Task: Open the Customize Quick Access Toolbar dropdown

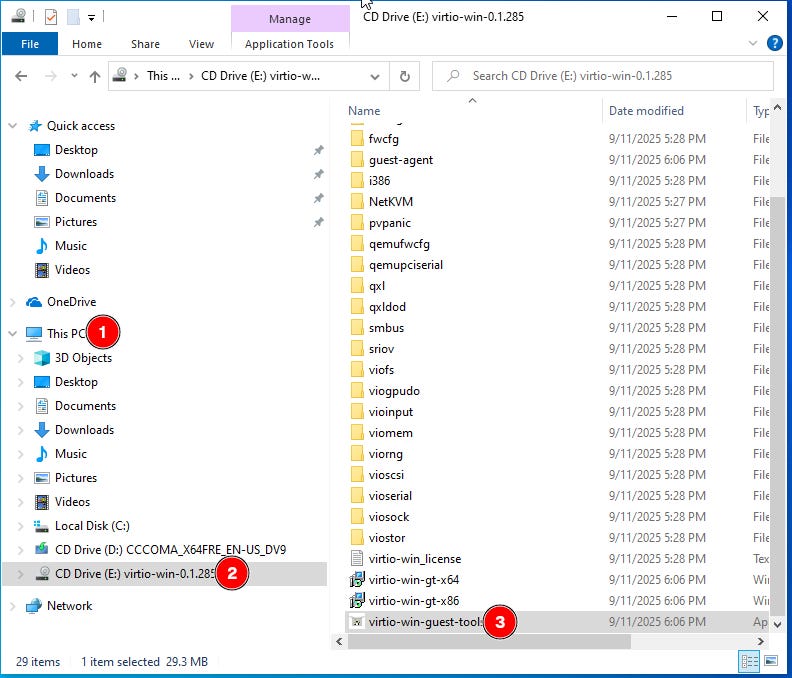Action: point(91,18)
